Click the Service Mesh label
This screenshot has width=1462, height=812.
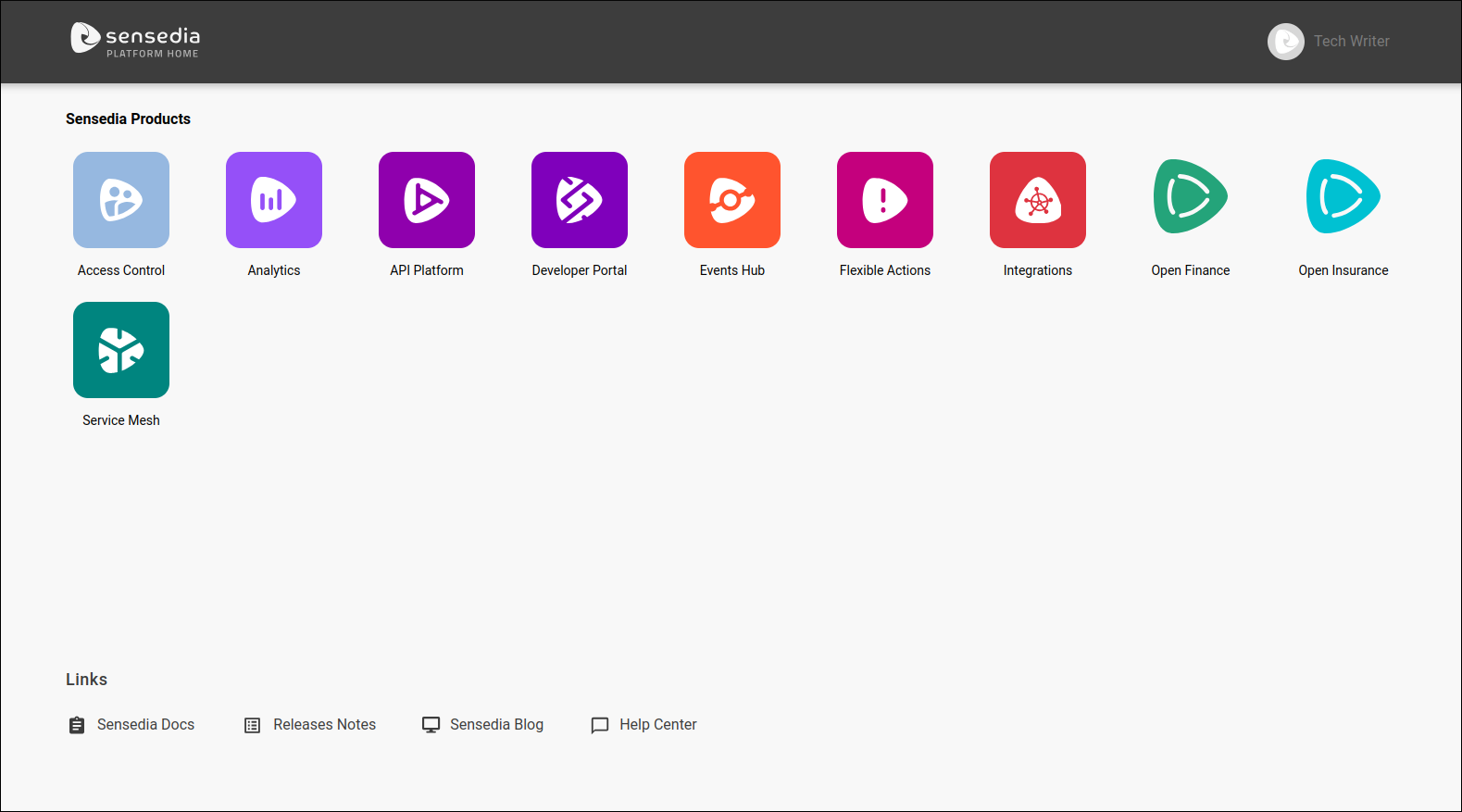121,420
